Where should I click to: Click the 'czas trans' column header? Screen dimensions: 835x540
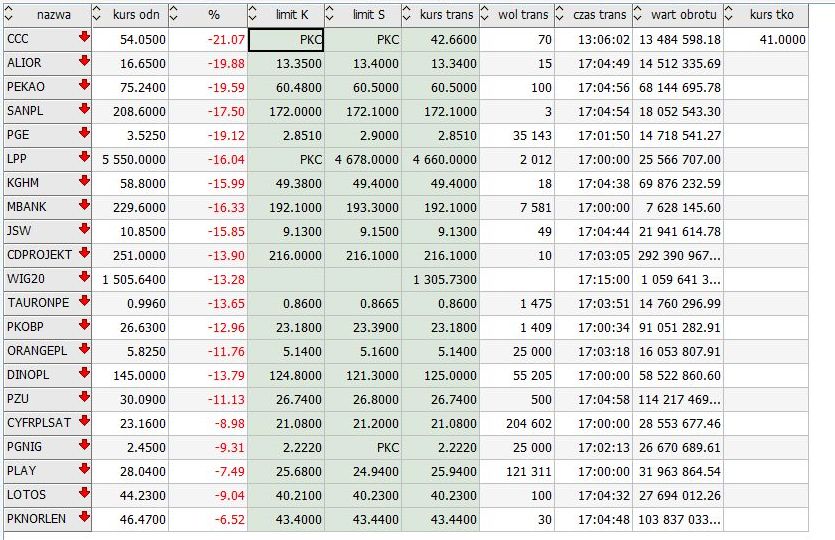[x=599, y=15]
